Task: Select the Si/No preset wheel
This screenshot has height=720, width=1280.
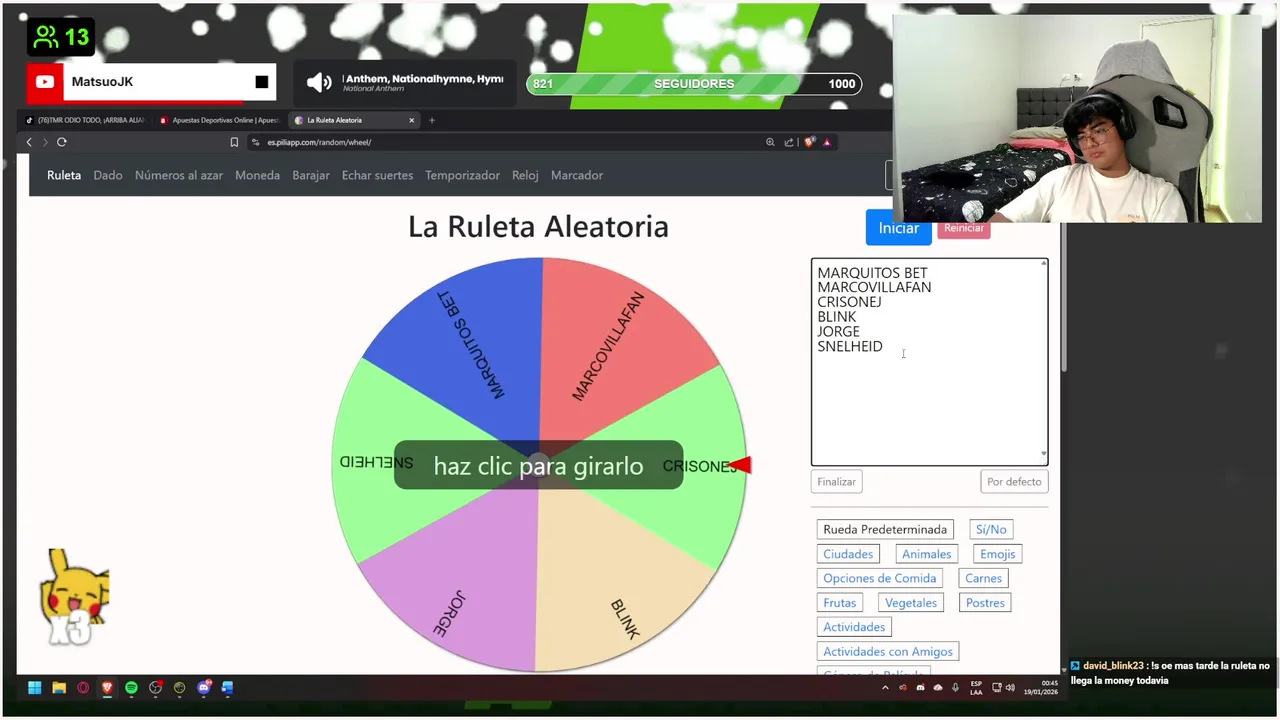Action: click(x=991, y=529)
